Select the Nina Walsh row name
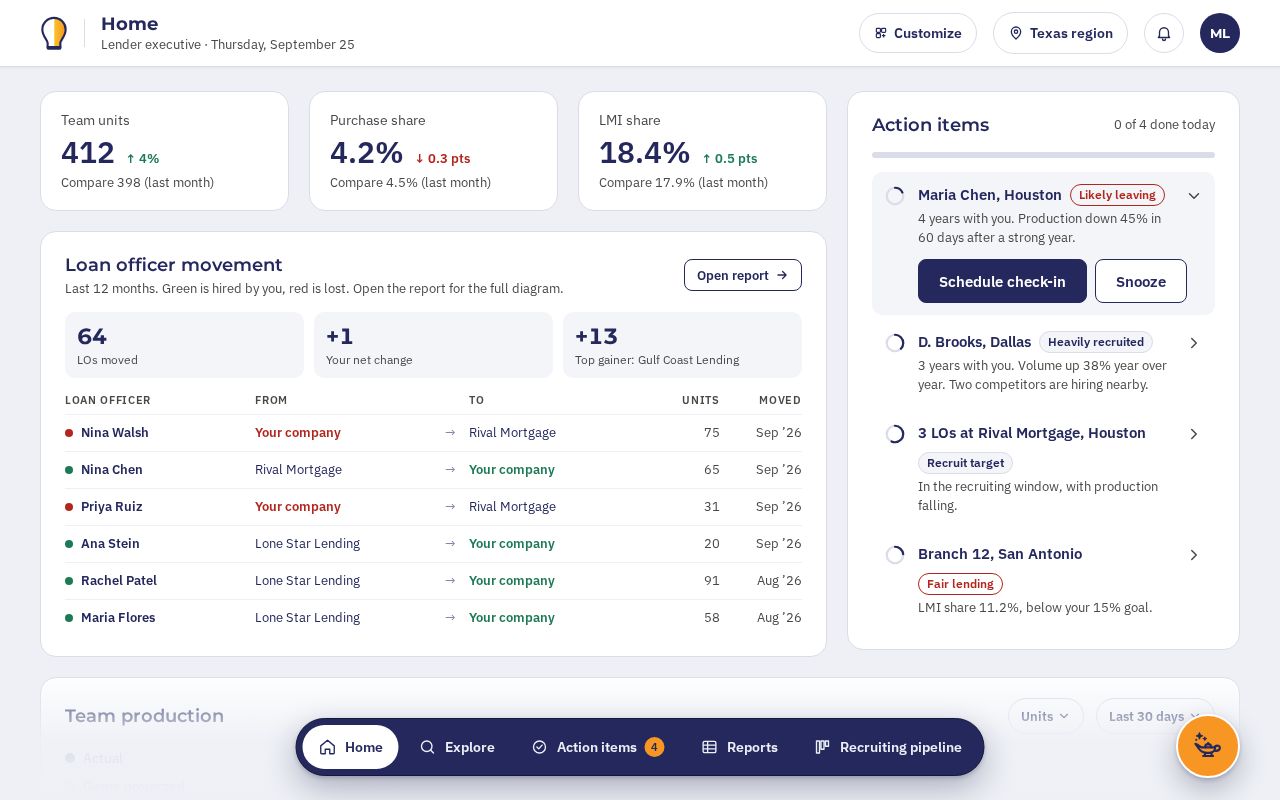 point(115,433)
